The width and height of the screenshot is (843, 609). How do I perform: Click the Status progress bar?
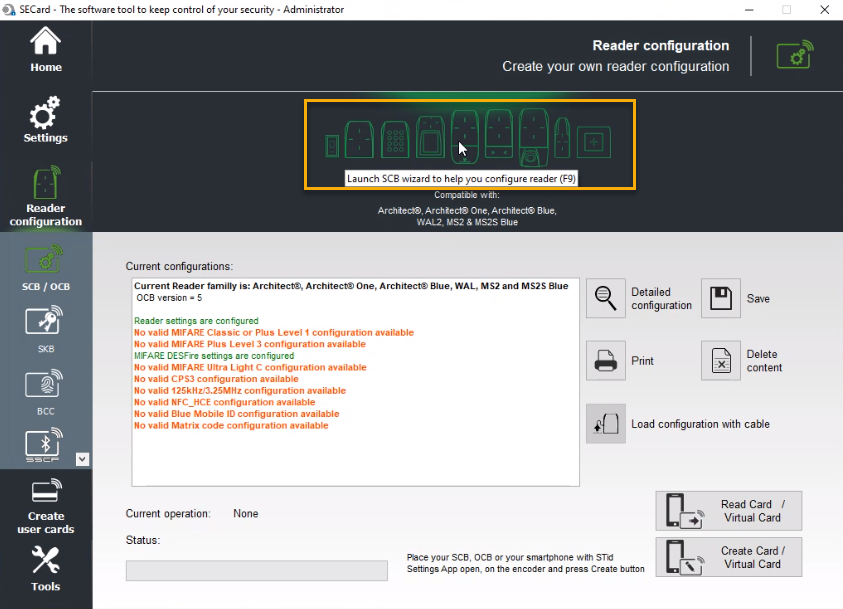tap(256, 571)
